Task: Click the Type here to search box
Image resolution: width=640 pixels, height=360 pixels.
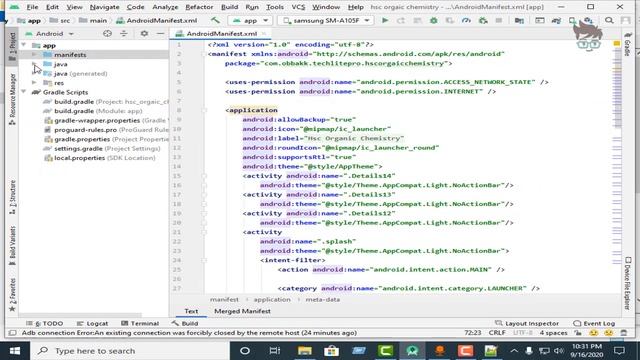Action: coord(129,351)
